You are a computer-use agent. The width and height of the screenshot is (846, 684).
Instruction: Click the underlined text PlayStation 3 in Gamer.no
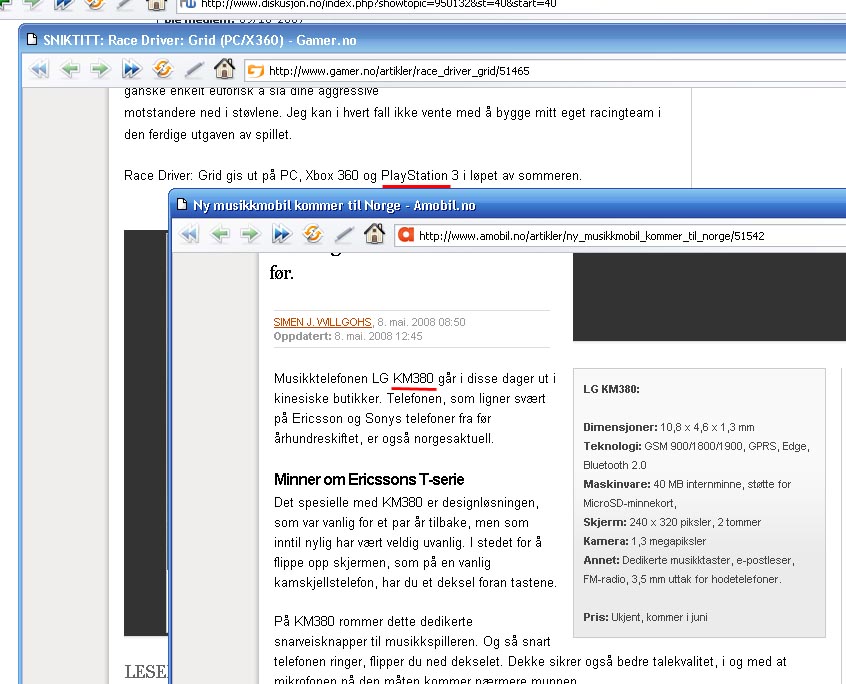420,176
